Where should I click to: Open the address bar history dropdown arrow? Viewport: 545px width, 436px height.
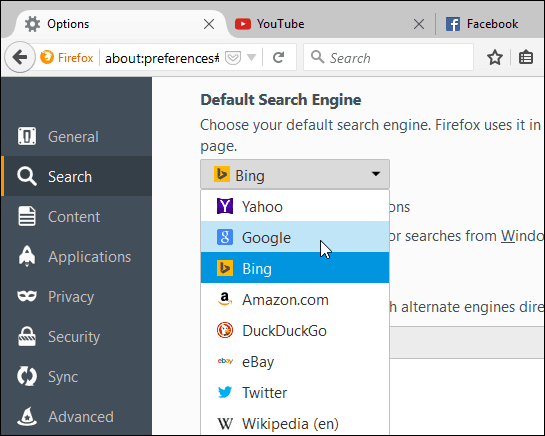251,57
